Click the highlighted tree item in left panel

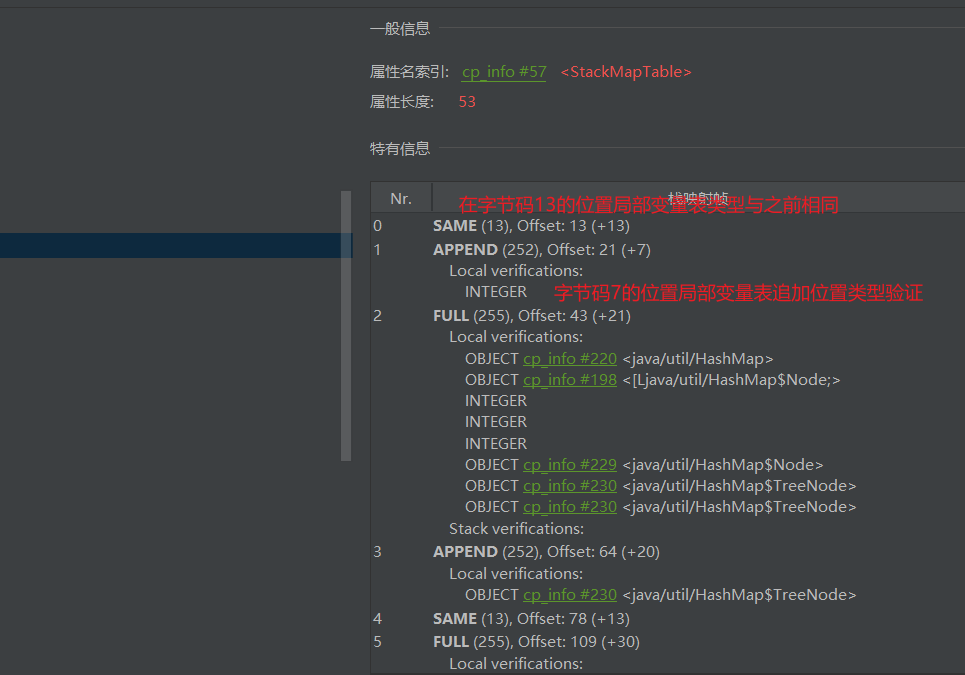[x=170, y=245]
